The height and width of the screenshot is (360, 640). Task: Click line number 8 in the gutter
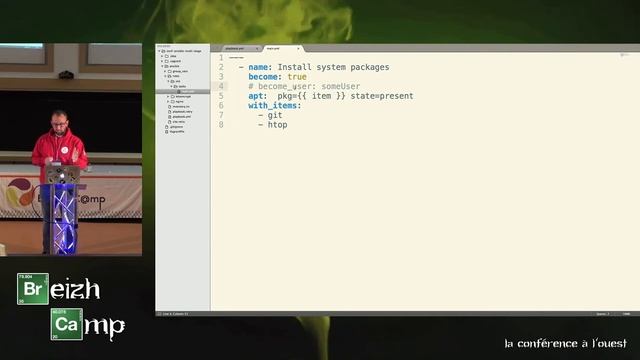click(221, 124)
